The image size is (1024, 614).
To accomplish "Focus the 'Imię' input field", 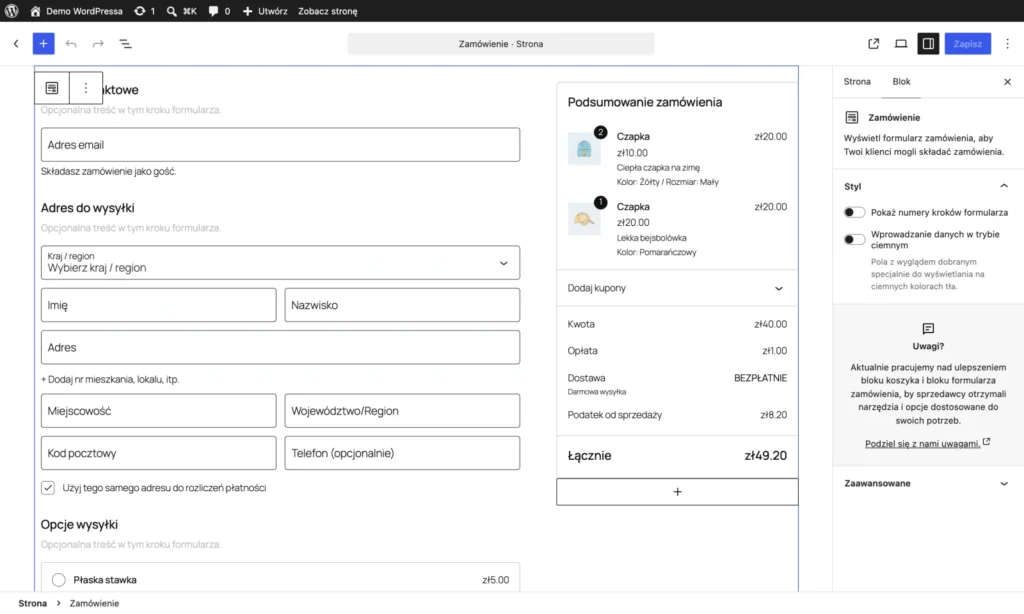I will pyautogui.click(x=159, y=305).
